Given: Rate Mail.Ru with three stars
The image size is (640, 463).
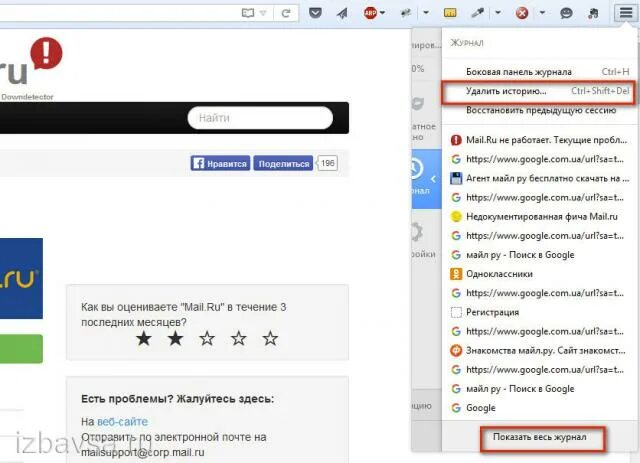Looking at the screenshot, I should [x=207, y=338].
